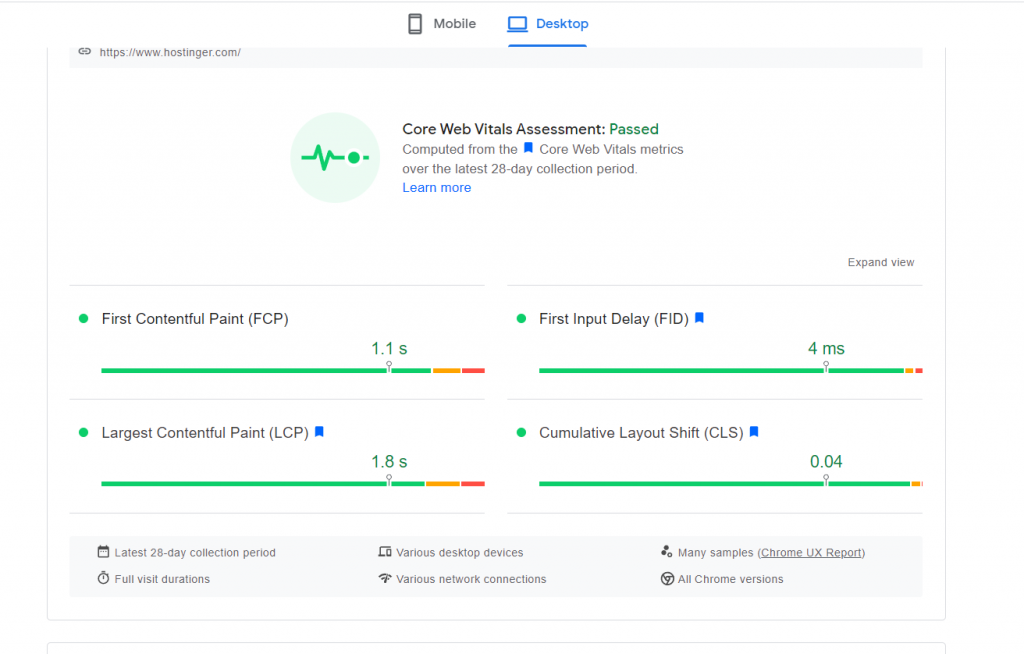The height and width of the screenshot is (654, 1024).
Task: Click the bookmark flag next to FID
Action: [698, 317]
